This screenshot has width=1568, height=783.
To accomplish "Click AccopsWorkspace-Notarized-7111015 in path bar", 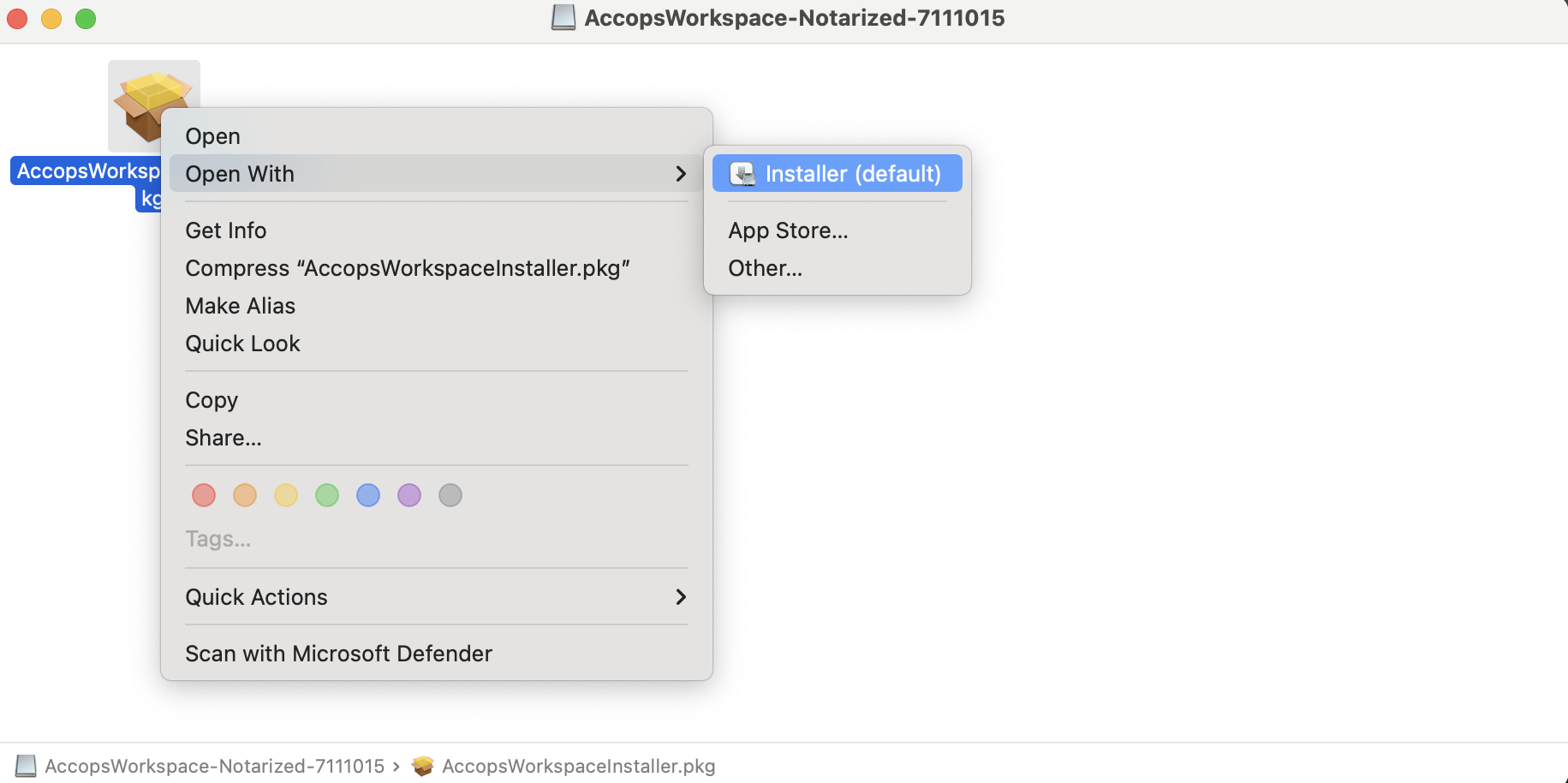I will click(x=214, y=766).
